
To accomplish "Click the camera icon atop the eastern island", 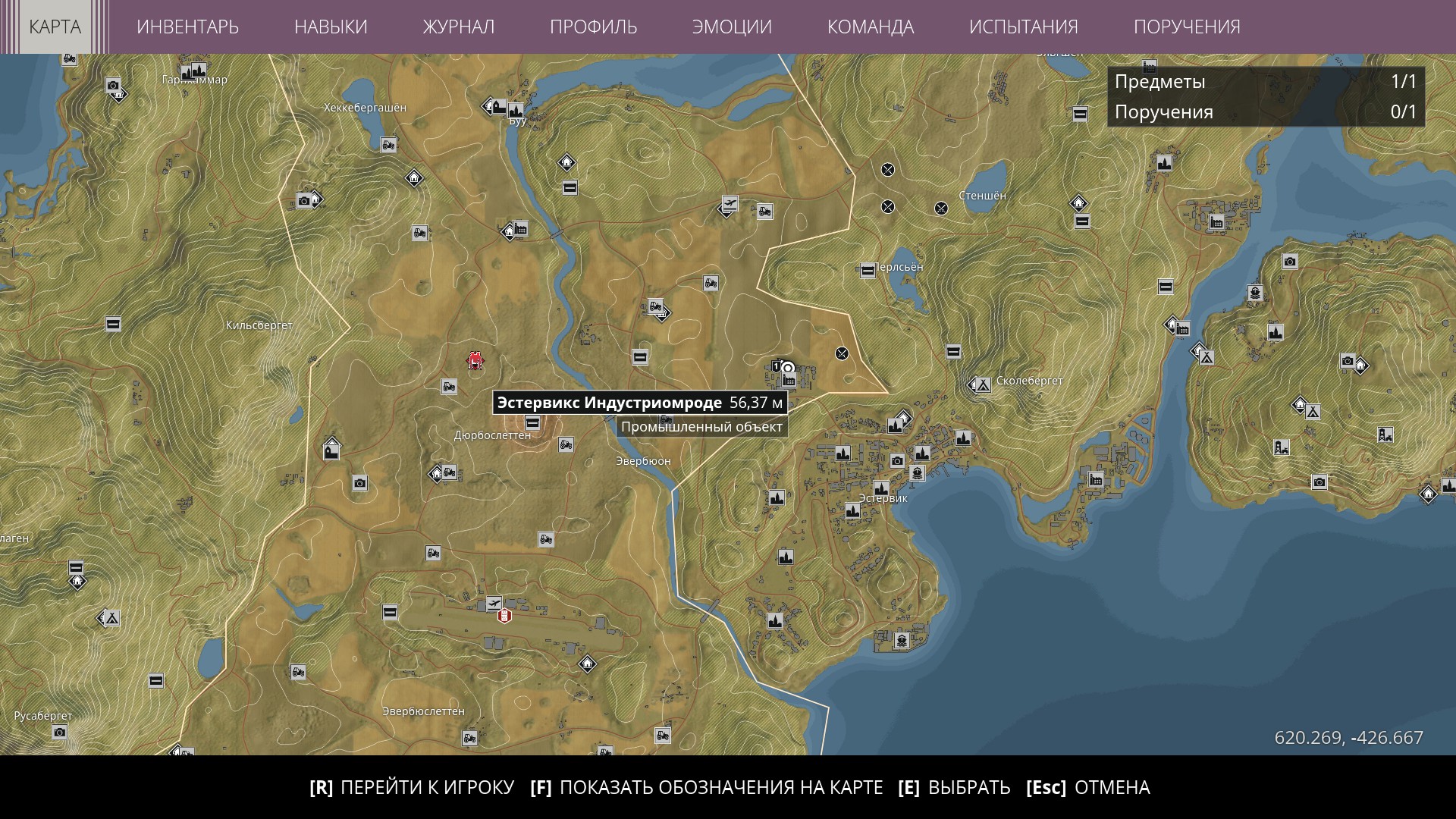I will pos(1290,262).
